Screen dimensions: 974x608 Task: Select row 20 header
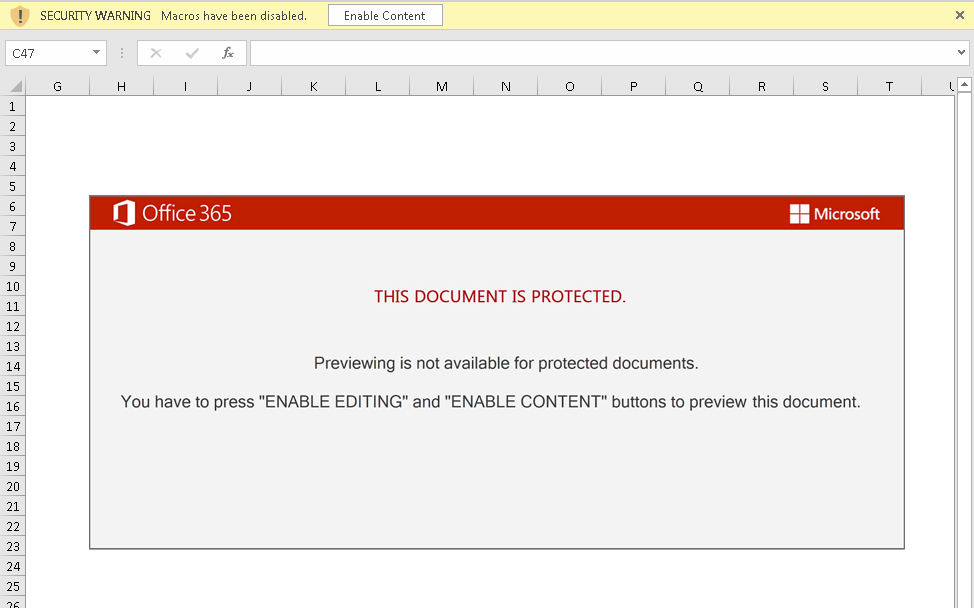coord(12,486)
